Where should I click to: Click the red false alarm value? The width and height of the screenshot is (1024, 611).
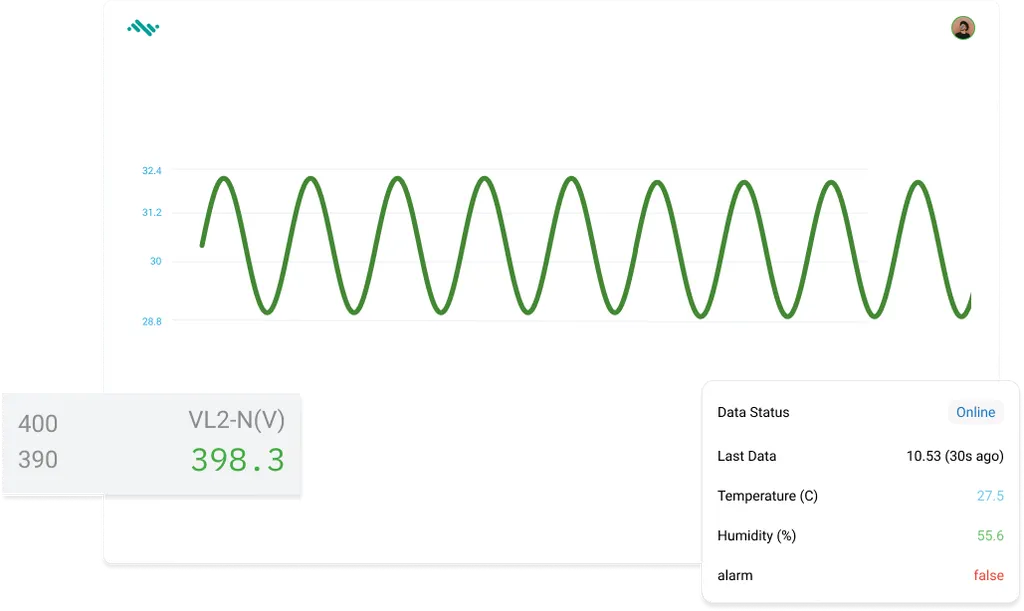(988, 575)
